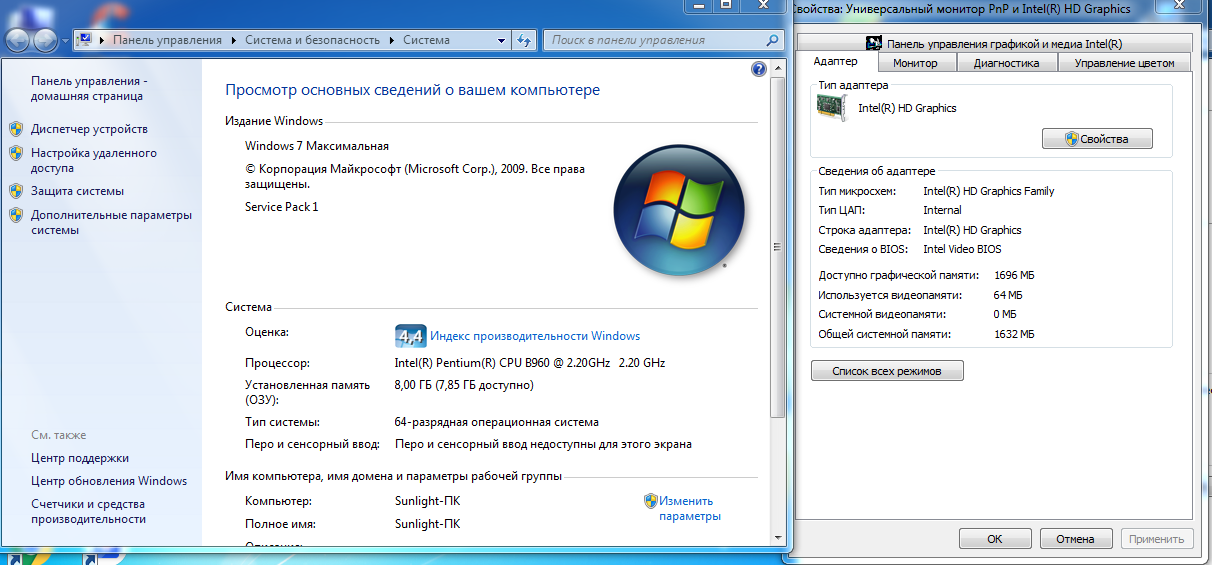Click the adapter card icon under 'Тип адаптера'
Viewport: 1212px width, 565px height.
pyautogui.click(x=834, y=108)
